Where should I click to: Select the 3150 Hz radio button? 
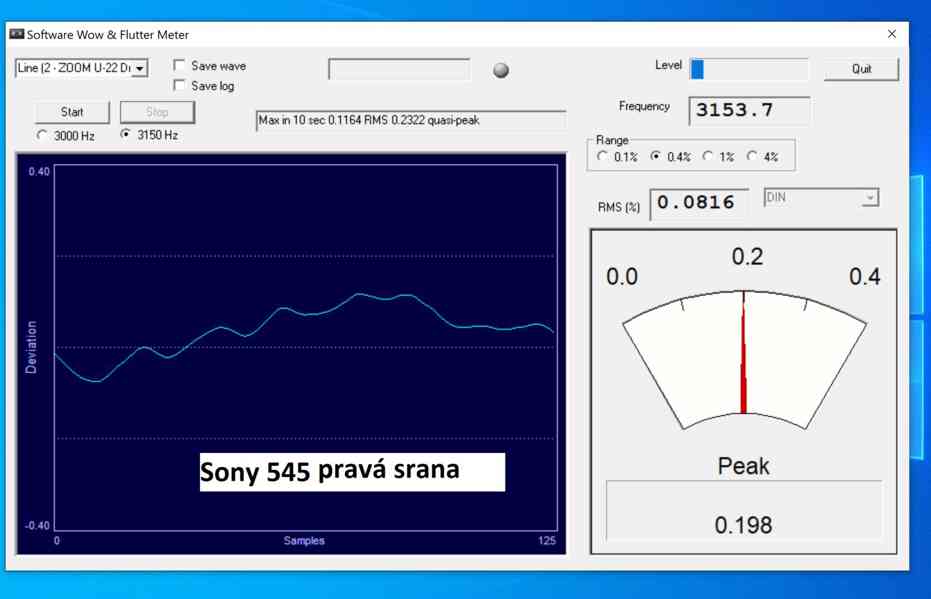pyautogui.click(x=125, y=135)
